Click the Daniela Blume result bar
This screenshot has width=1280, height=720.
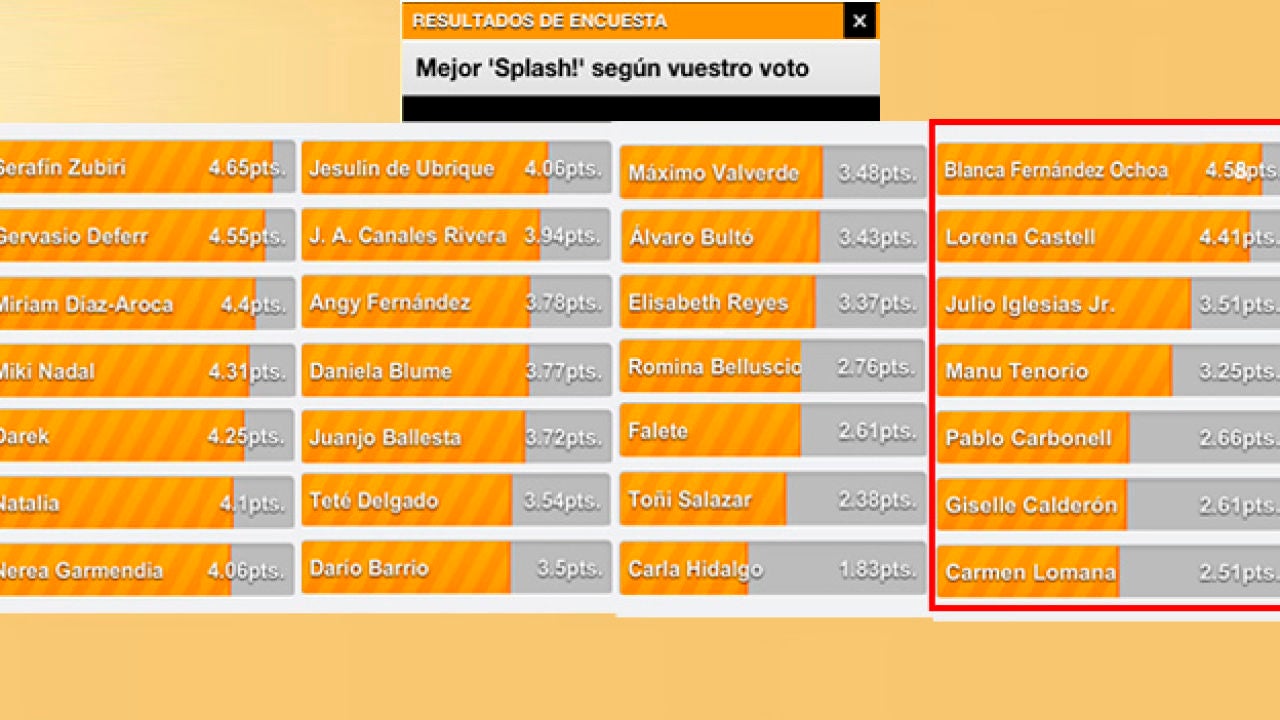point(456,371)
